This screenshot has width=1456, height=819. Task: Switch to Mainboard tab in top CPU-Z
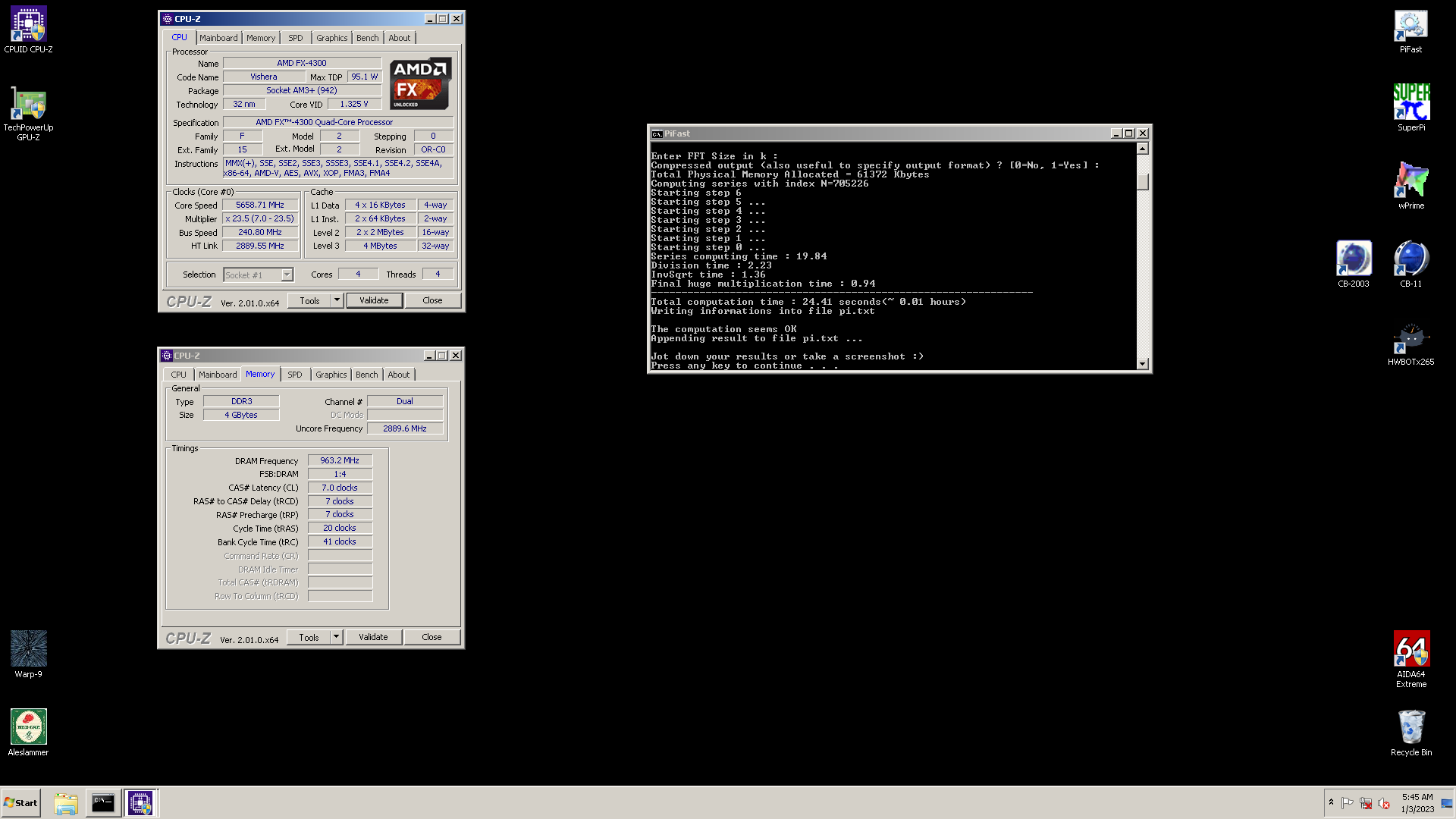click(218, 38)
